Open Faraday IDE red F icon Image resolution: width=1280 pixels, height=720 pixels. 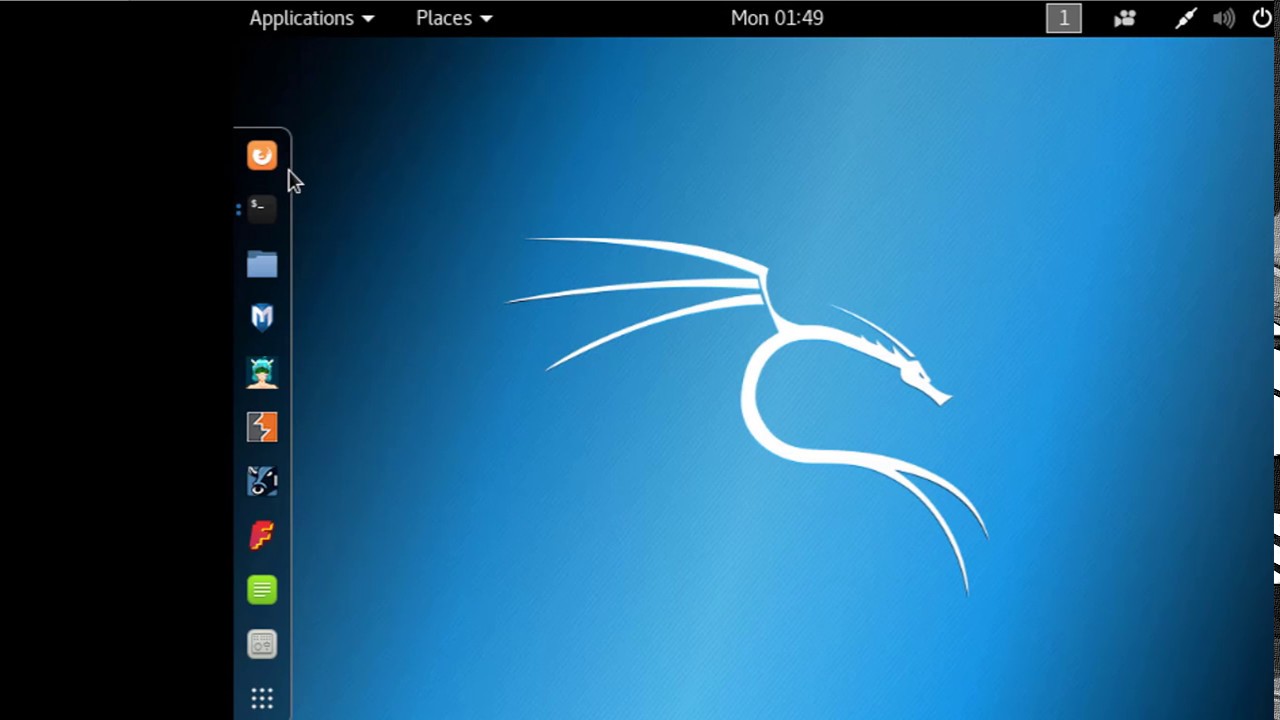[x=262, y=535]
